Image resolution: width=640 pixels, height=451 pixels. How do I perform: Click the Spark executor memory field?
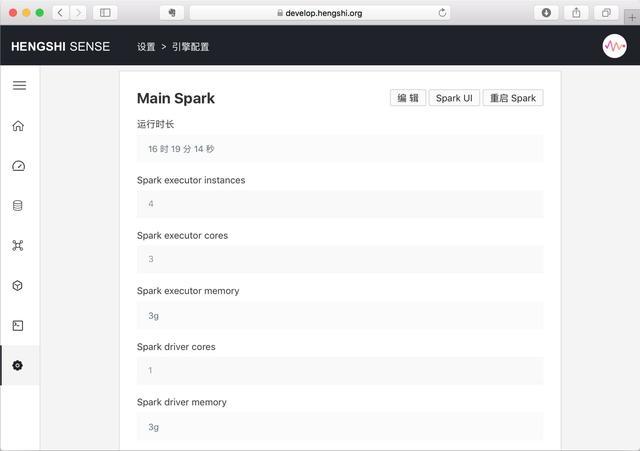[x=340, y=315]
